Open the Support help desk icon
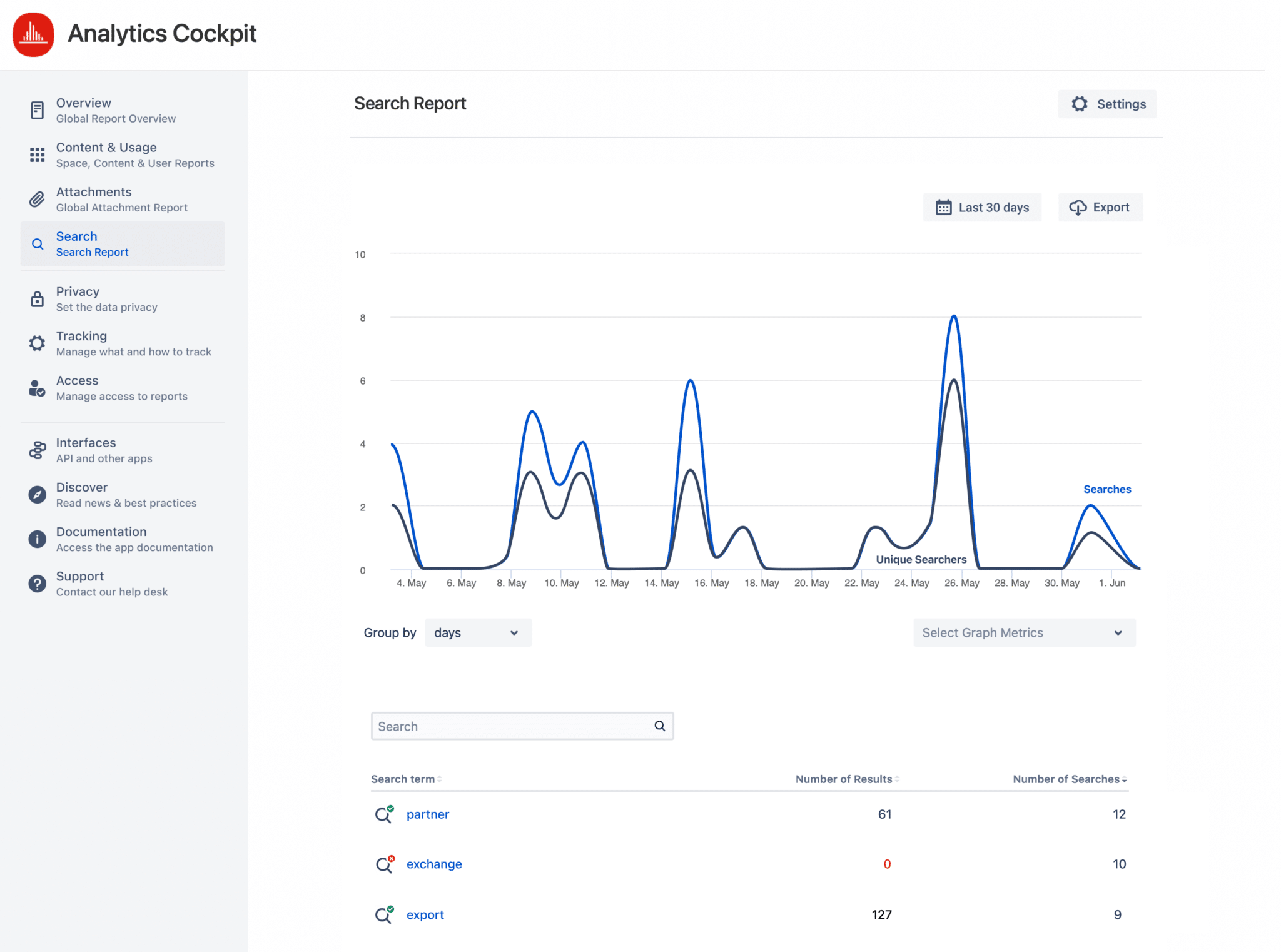1281x952 pixels. [37, 583]
